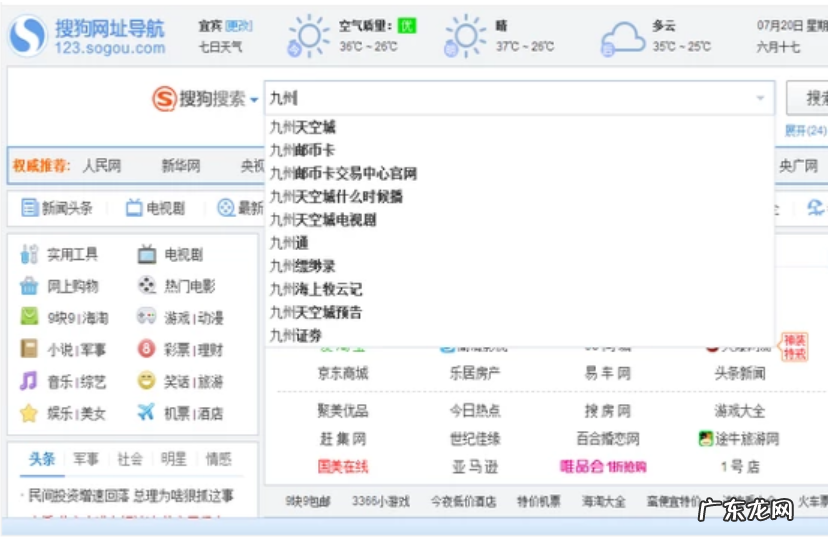Click the search submit button
The height and width of the screenshot is (539, 832).
pyautogui.click(x=808, y=98)
